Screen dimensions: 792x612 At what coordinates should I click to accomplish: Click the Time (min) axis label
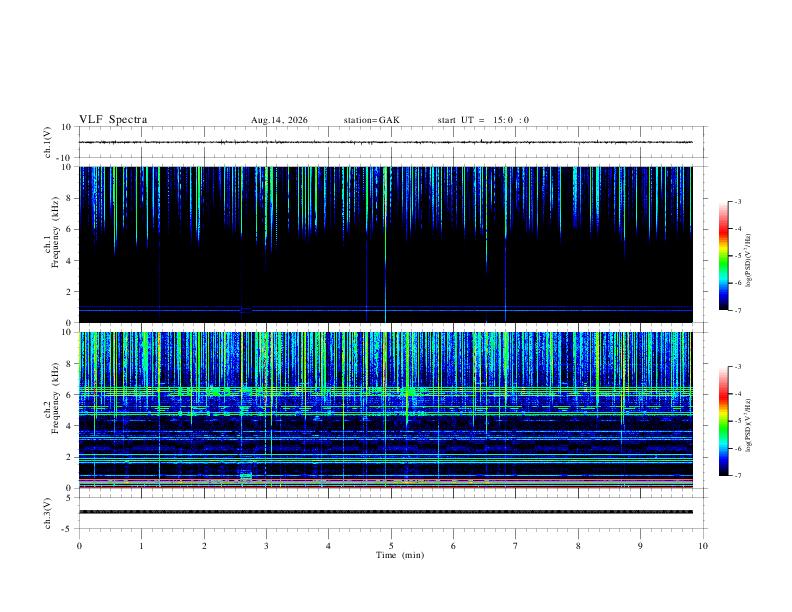point(400,555)
